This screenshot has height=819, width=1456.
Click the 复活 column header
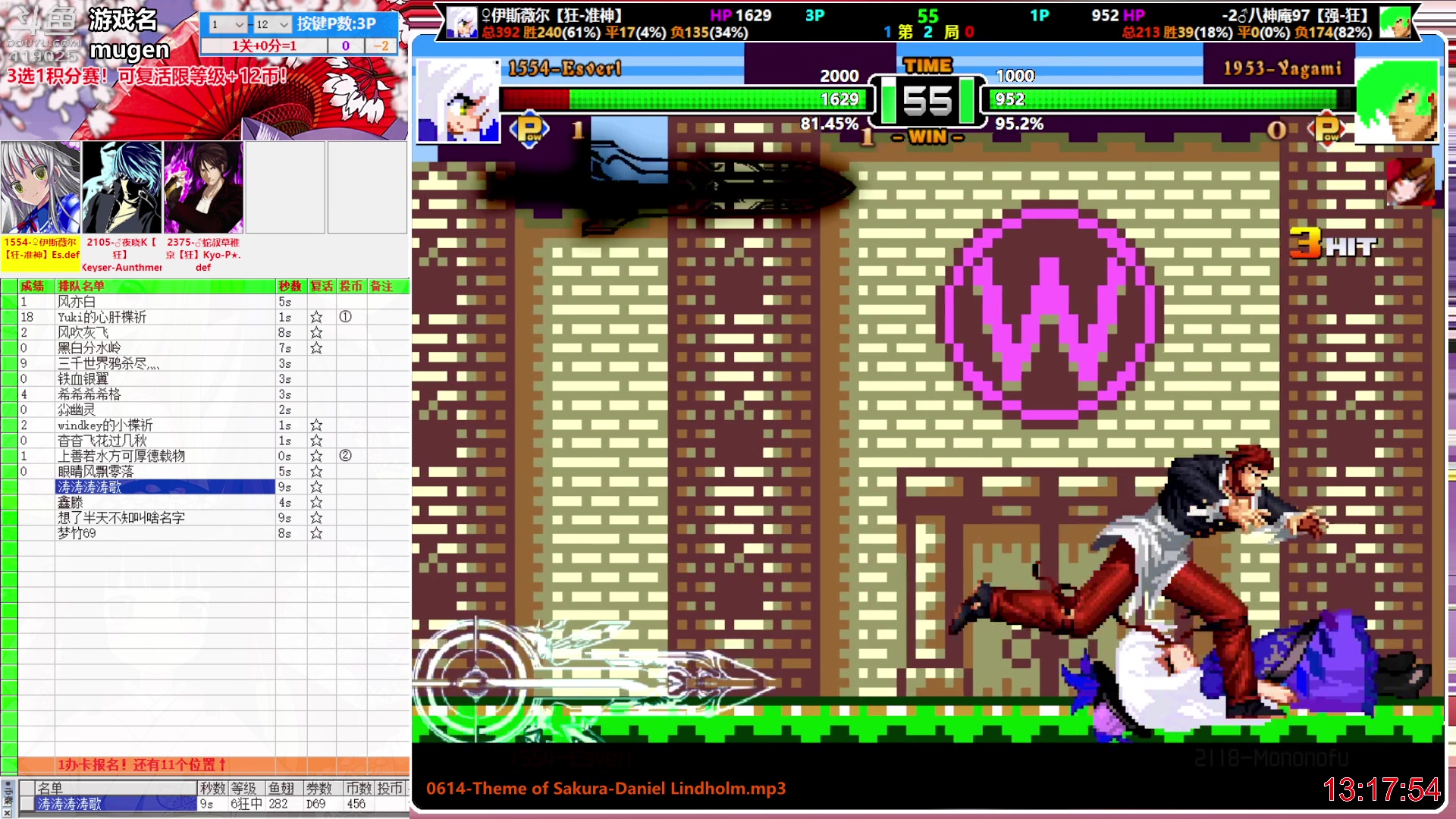point(322,286)
